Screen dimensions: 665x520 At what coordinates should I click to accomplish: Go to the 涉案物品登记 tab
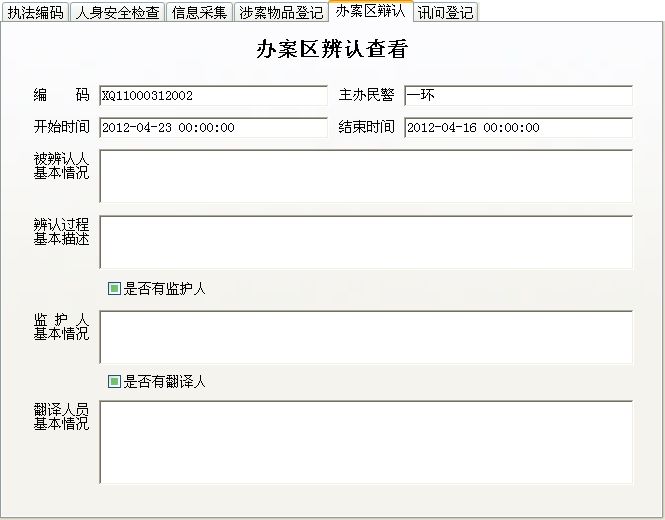[281, 12]
